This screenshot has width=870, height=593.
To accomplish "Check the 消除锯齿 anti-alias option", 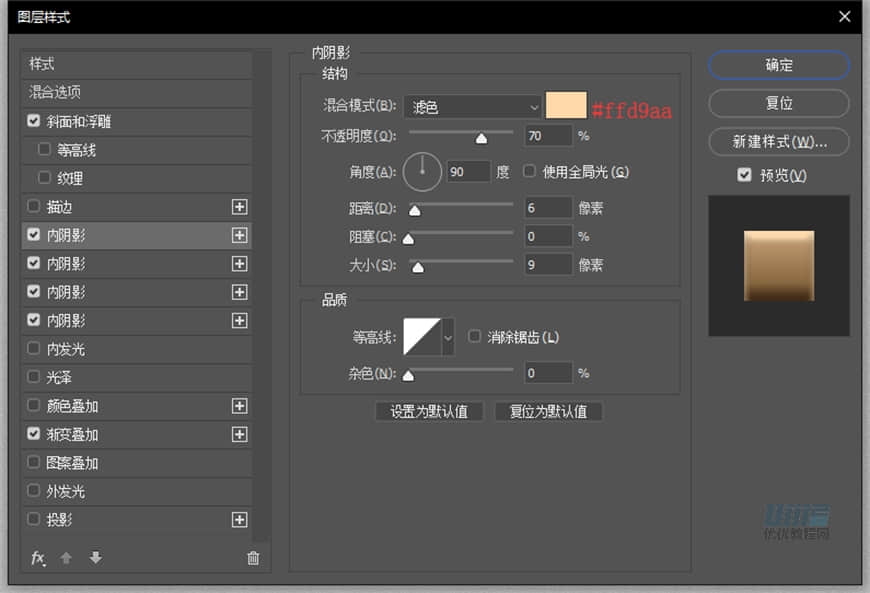I will [x=474, y=337].
